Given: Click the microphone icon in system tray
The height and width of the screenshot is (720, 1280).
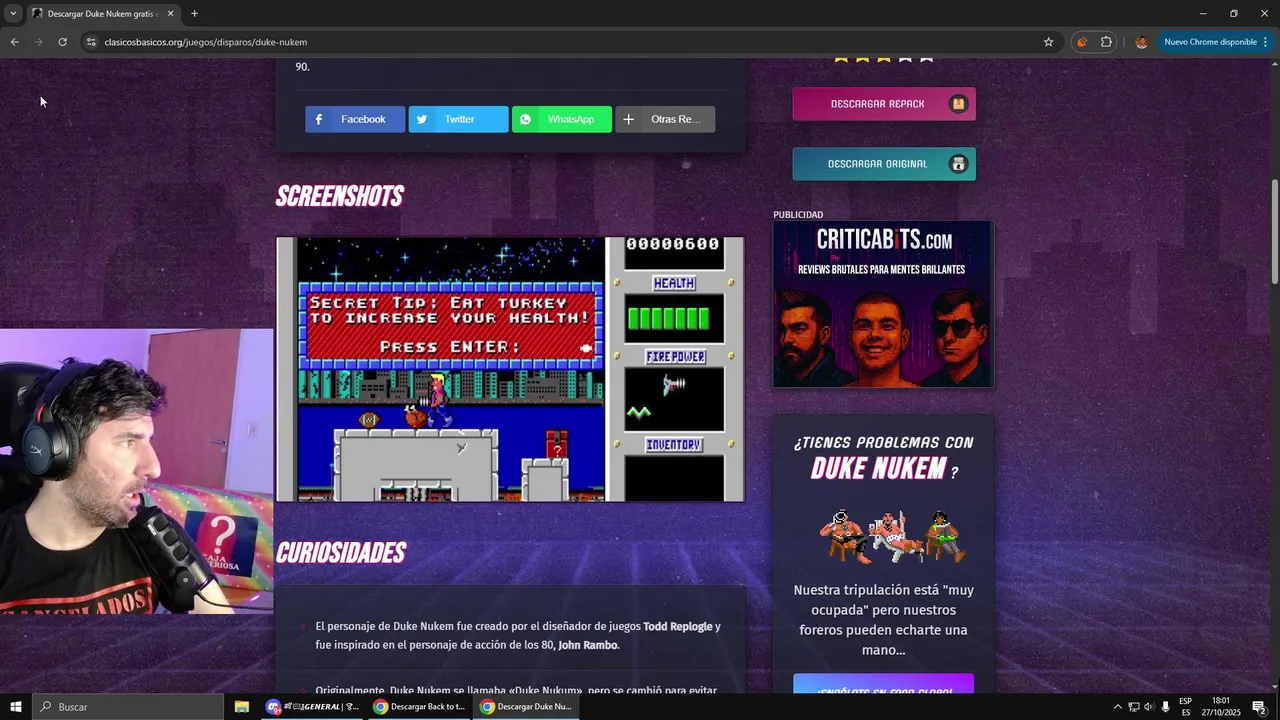Looking at the screenshot, I should [x=1166, y=707].
